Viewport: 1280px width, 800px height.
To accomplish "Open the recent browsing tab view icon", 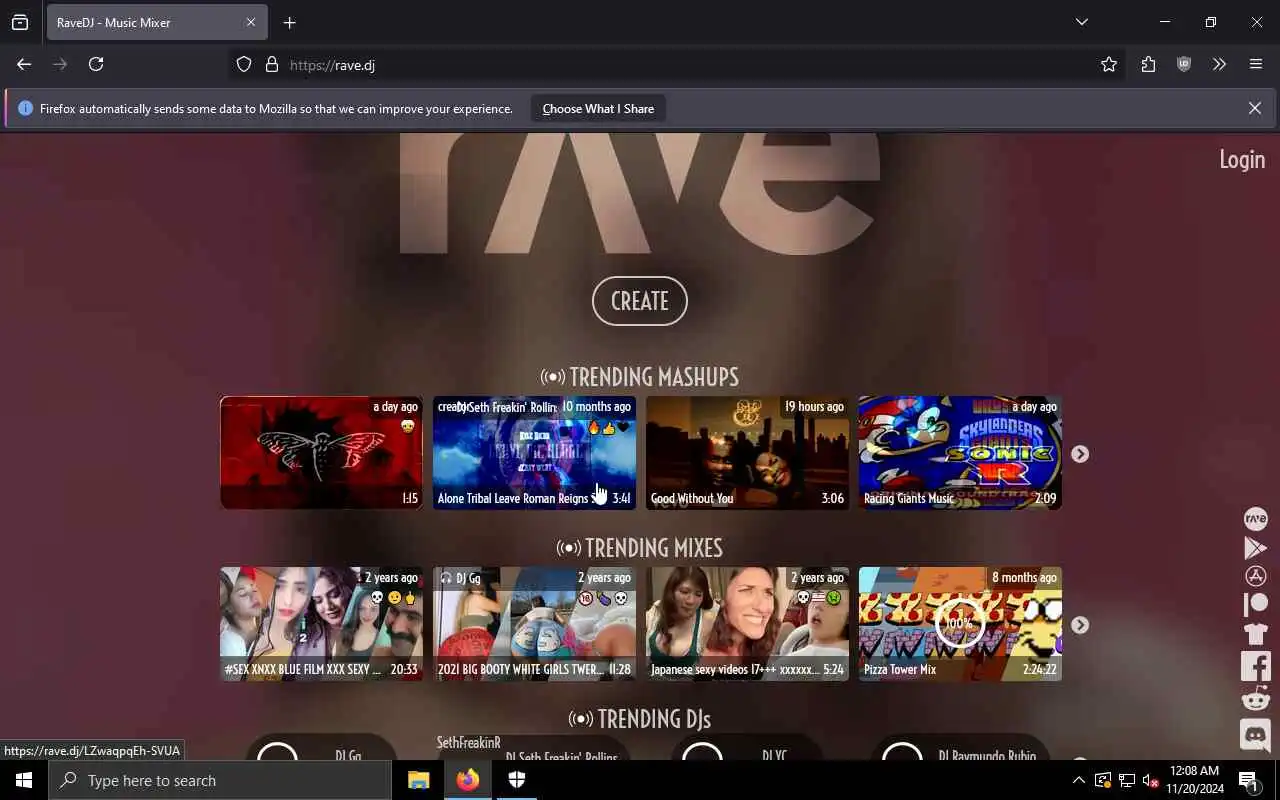I will 20,22.
